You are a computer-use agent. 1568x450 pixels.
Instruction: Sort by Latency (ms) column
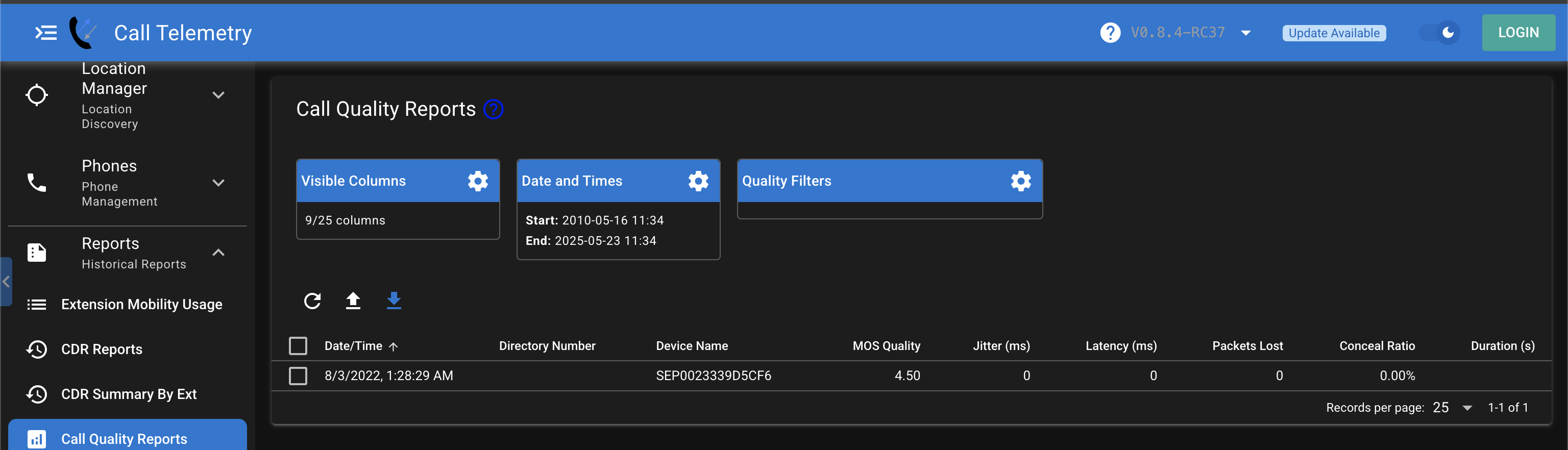coord(1121,346)
